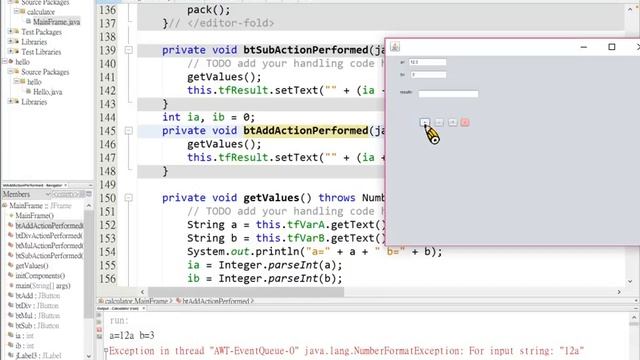640x360 pixels.
Task: Click the 'a=12a b=3' output line
Action: [x=132, y=336]
